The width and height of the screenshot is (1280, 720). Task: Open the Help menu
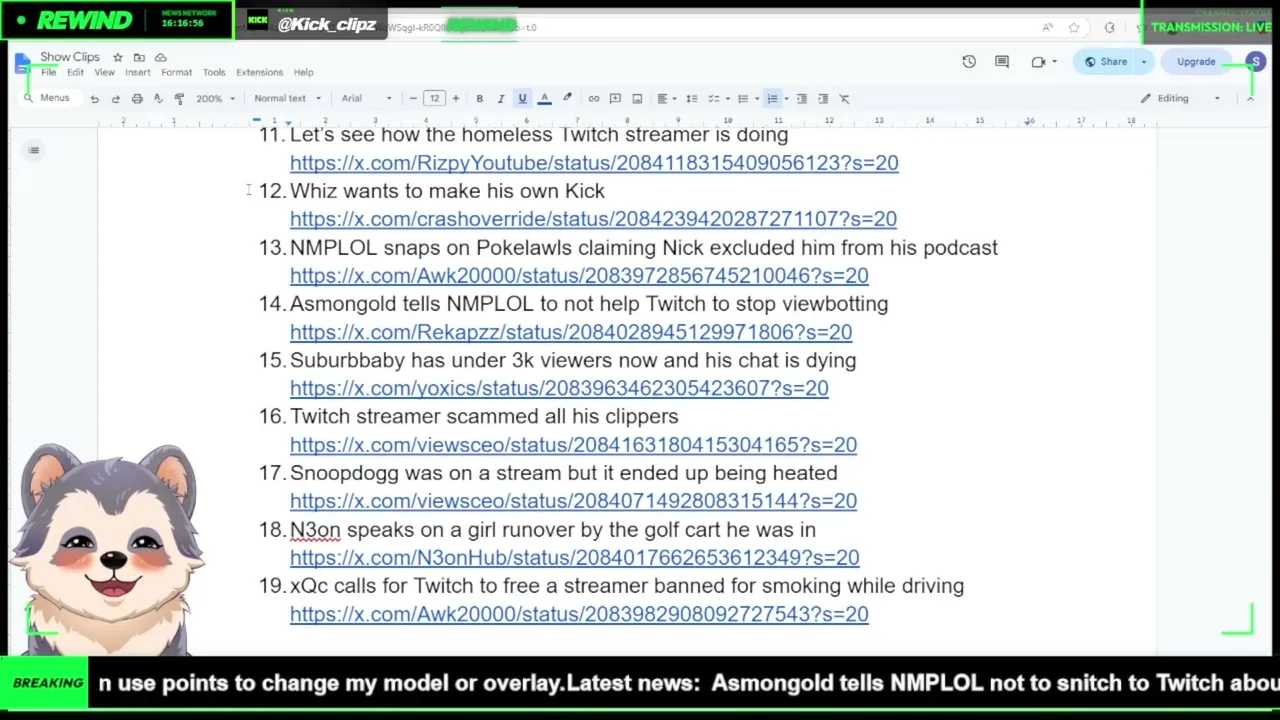coord(303,72)
